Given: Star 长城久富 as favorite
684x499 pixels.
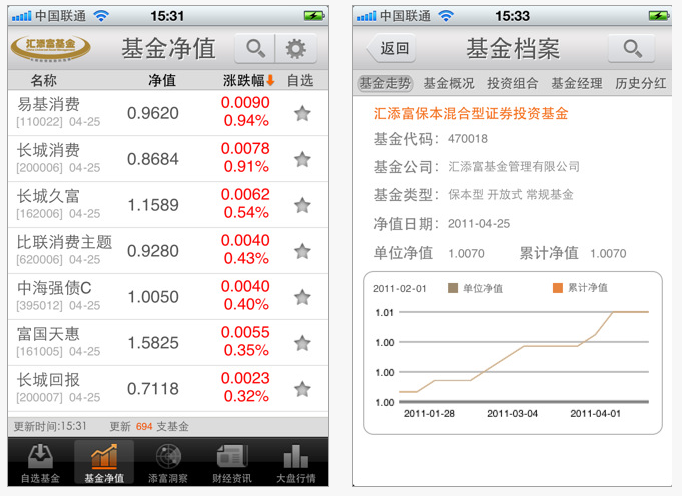Looking at the screenshot, I should tap(302, 205).
